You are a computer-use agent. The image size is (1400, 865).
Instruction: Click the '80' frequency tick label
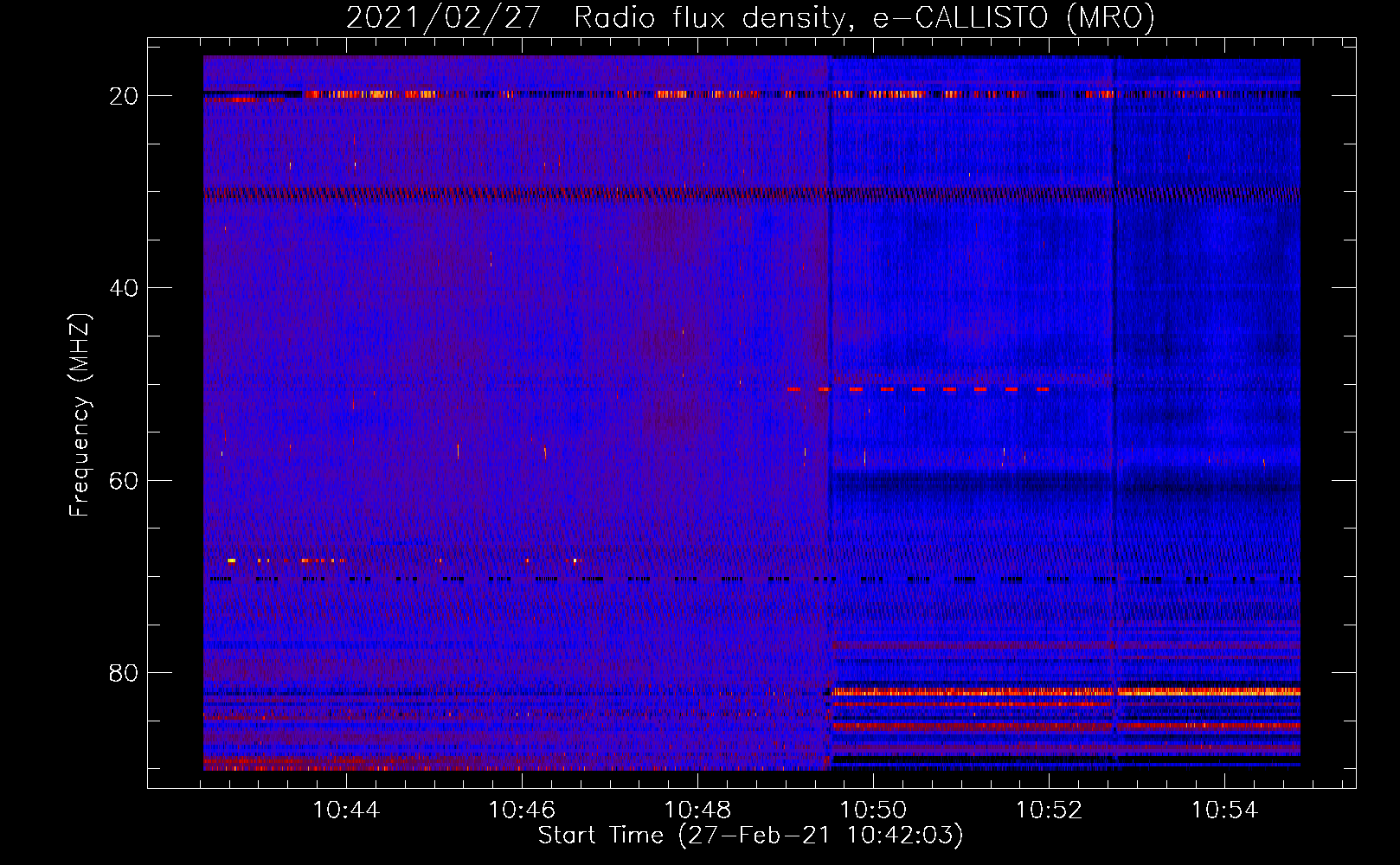125,672
